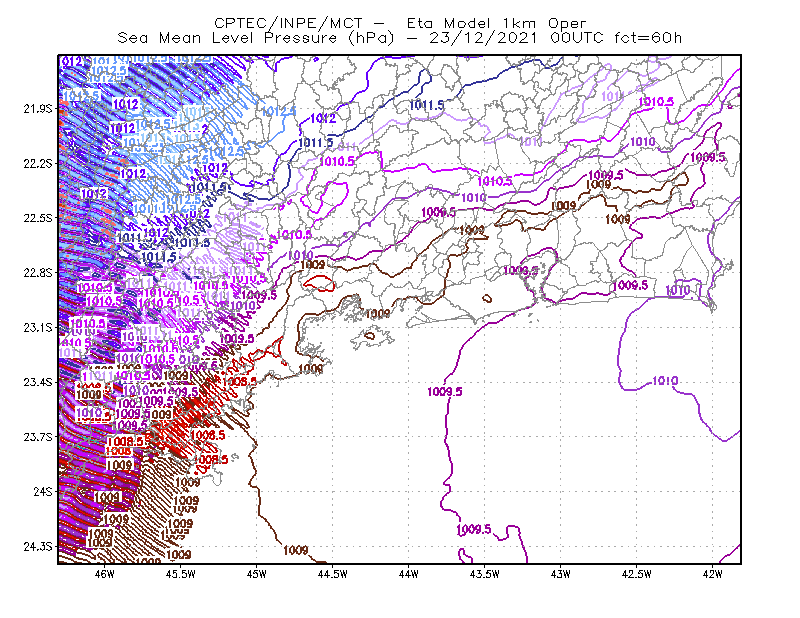This screenshot has height=618, width=800.
Task: Click the 42W longitude axis label
Action: tap(712, 574)
